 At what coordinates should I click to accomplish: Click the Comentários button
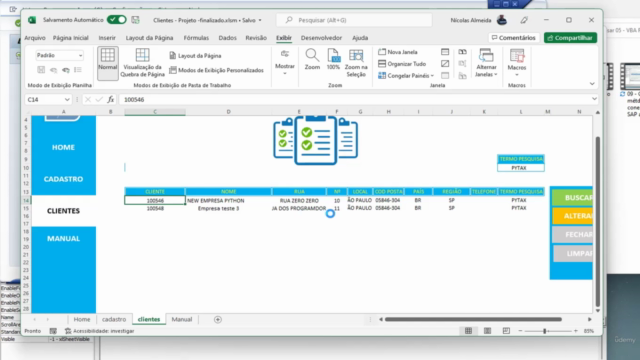coord(514,38)
